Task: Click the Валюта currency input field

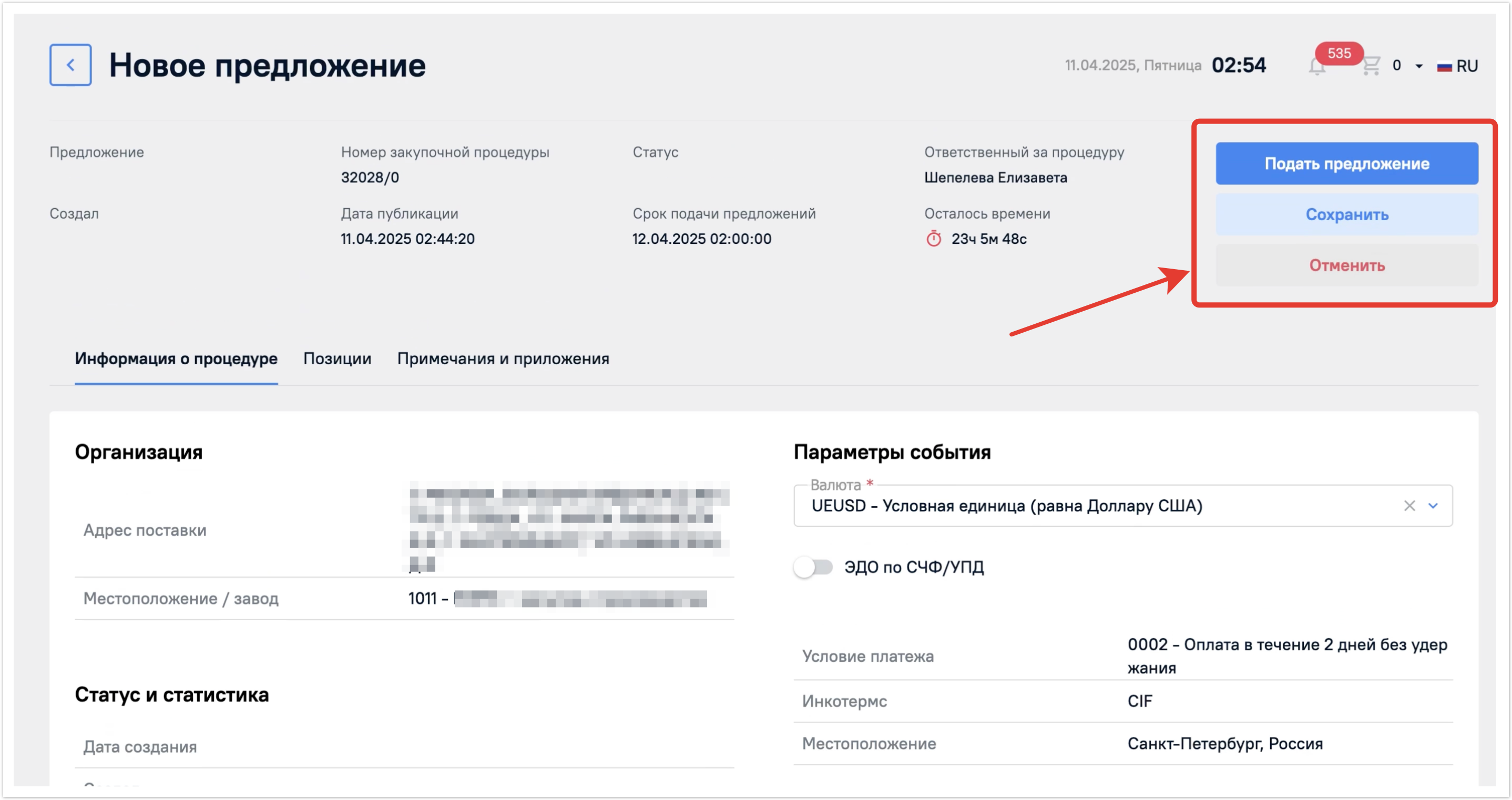Action: coord(1092,505)
